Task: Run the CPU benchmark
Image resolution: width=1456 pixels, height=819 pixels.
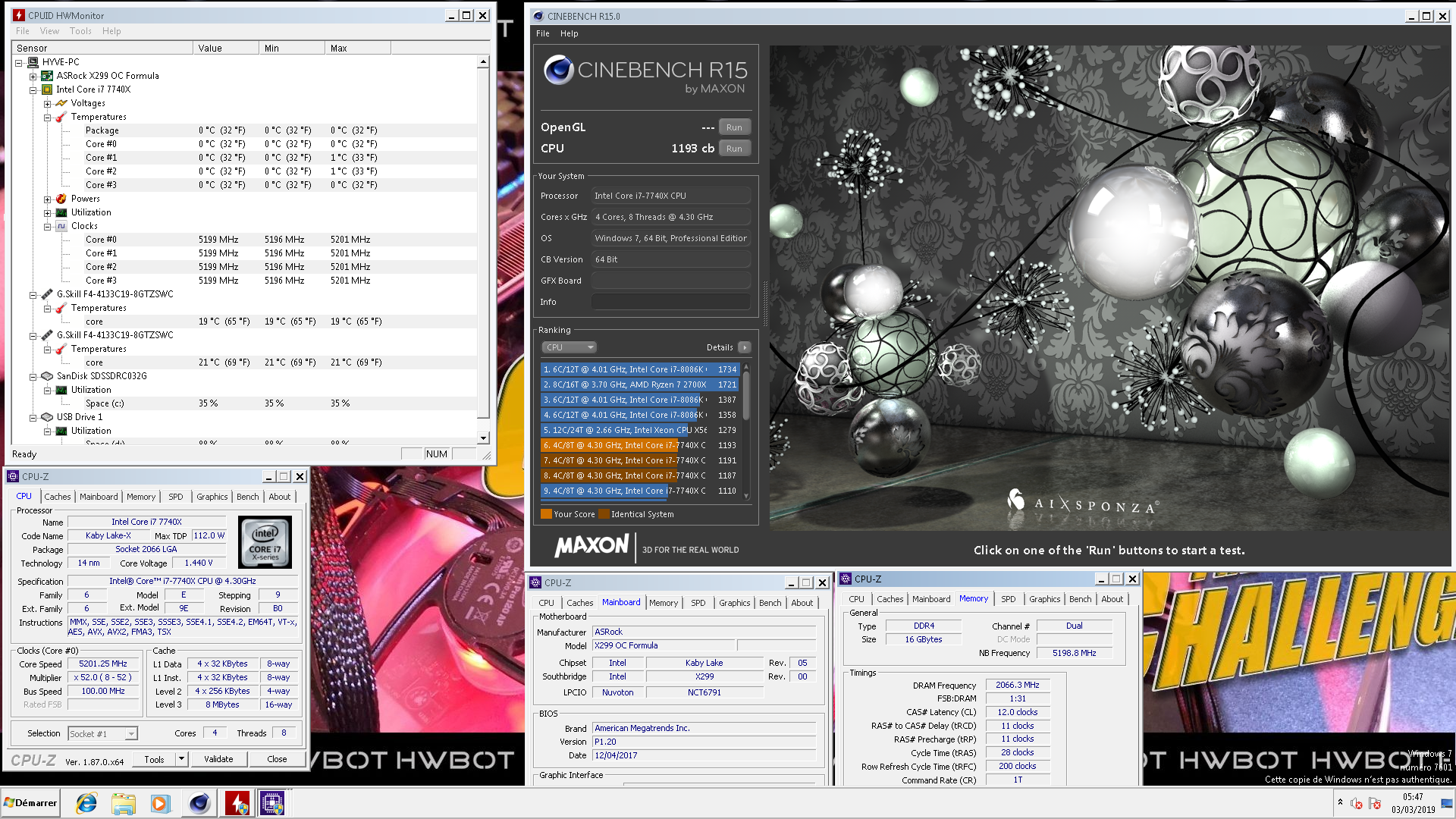Action: (x=734, y=149)
